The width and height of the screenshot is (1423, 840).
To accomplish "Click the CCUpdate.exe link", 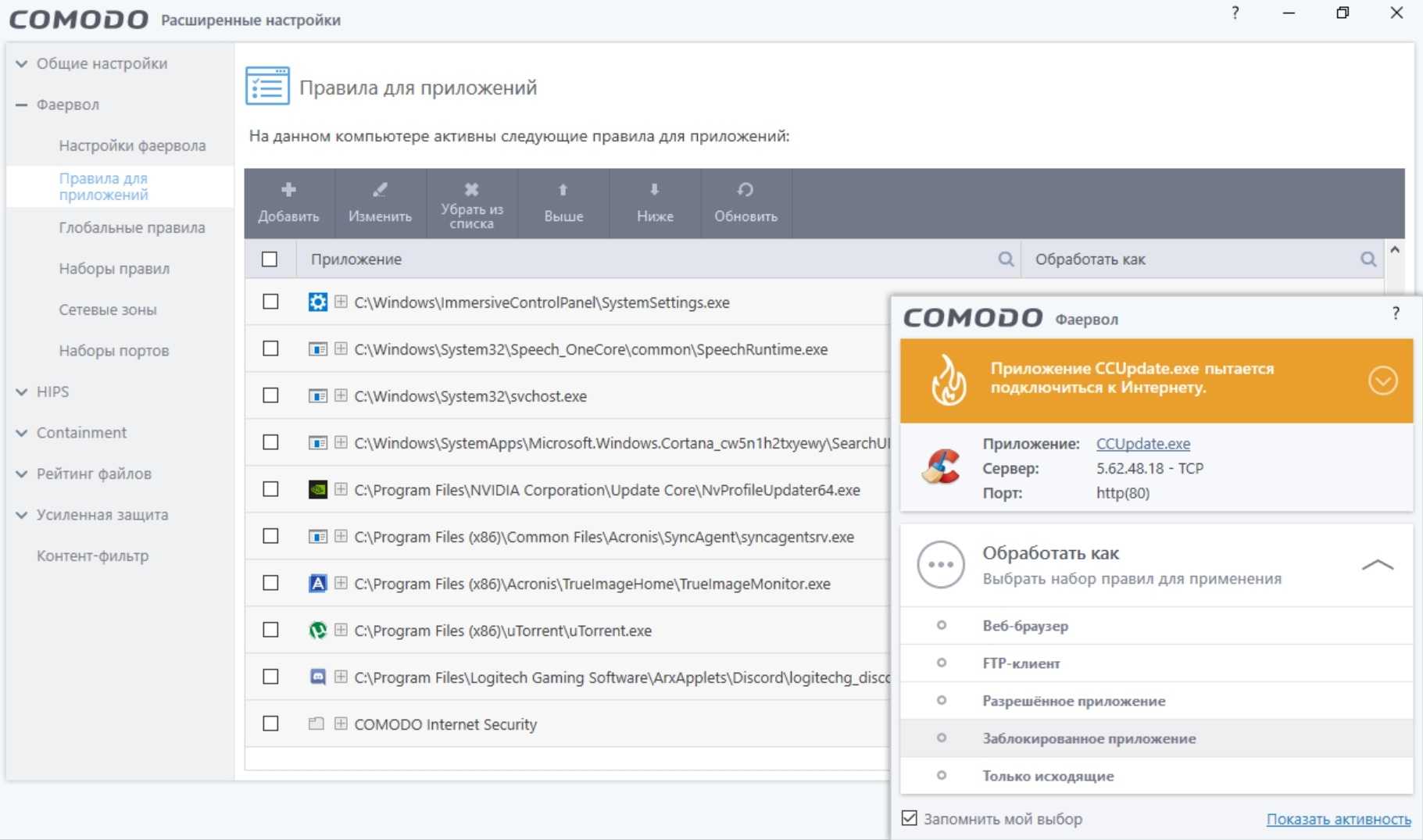I will point(1142,444).
